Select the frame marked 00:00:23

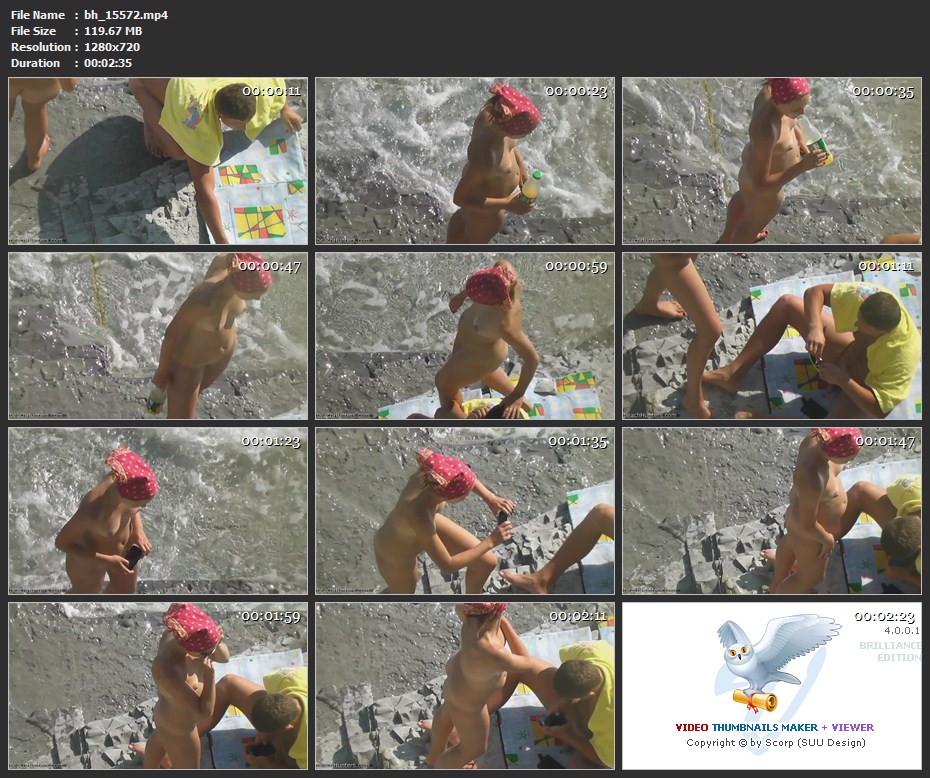(465, 161)
